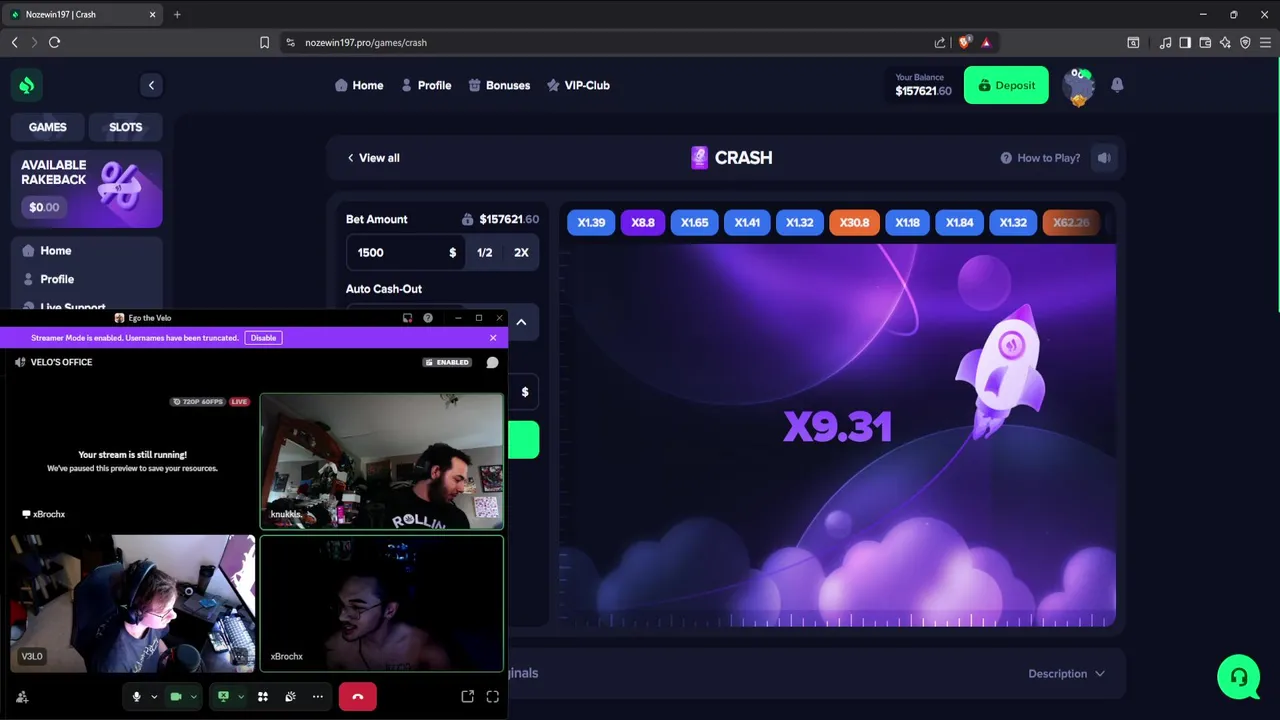Select the X1.39 history multiplier

point(591,222)
